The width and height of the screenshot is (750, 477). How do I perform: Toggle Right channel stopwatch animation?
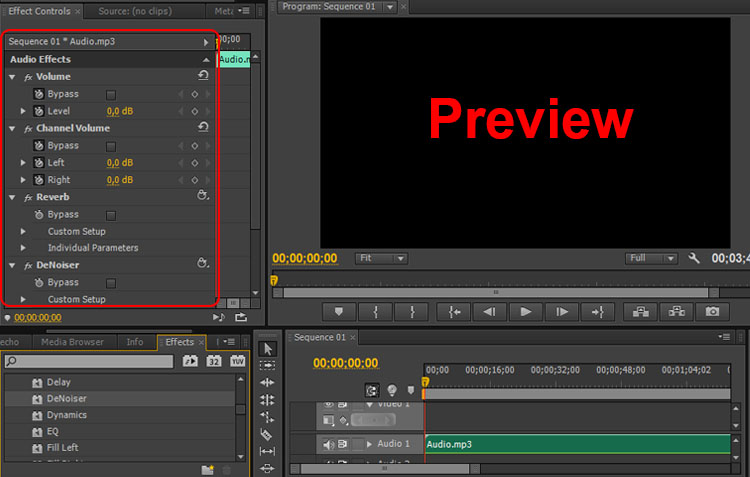point(39,180)
